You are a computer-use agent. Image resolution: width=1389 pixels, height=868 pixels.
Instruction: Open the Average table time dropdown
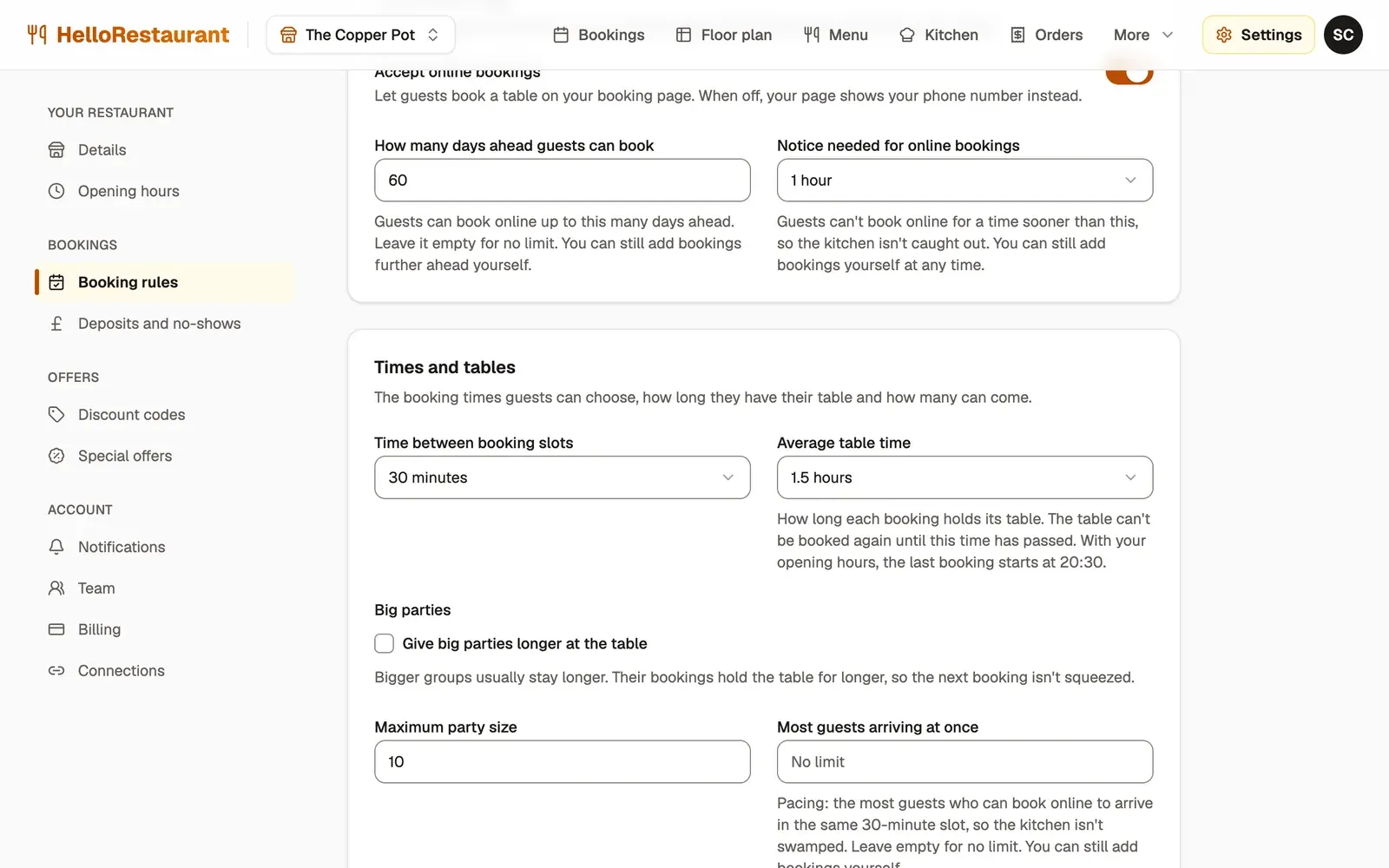click(964, 477)
